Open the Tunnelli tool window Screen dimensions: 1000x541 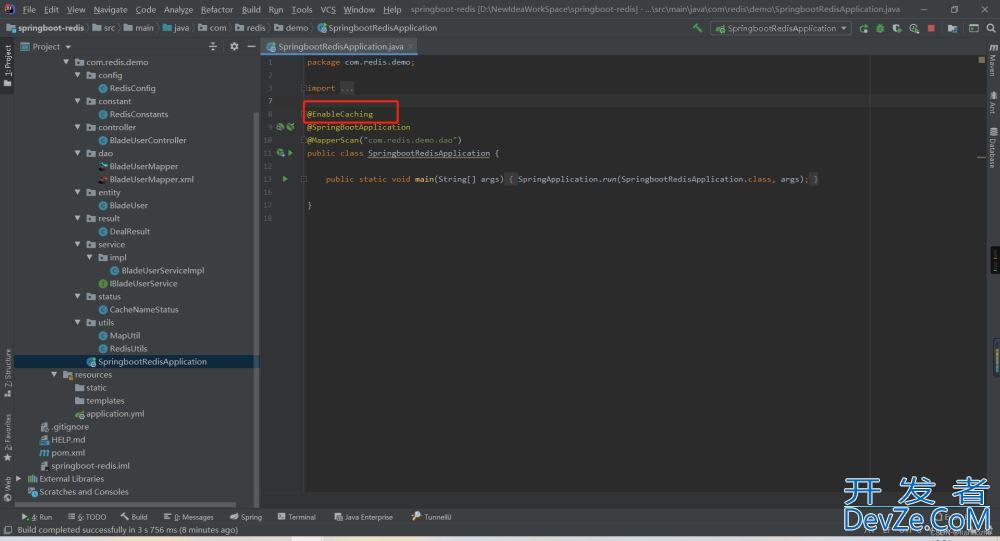[432, 517]
